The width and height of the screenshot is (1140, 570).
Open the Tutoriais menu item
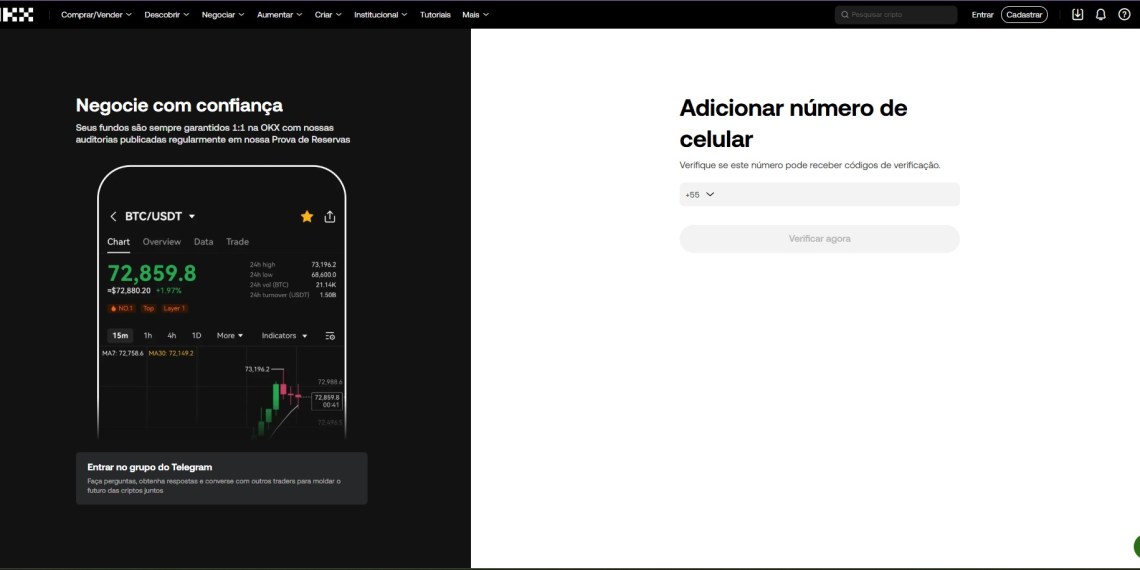pos(435,15)
